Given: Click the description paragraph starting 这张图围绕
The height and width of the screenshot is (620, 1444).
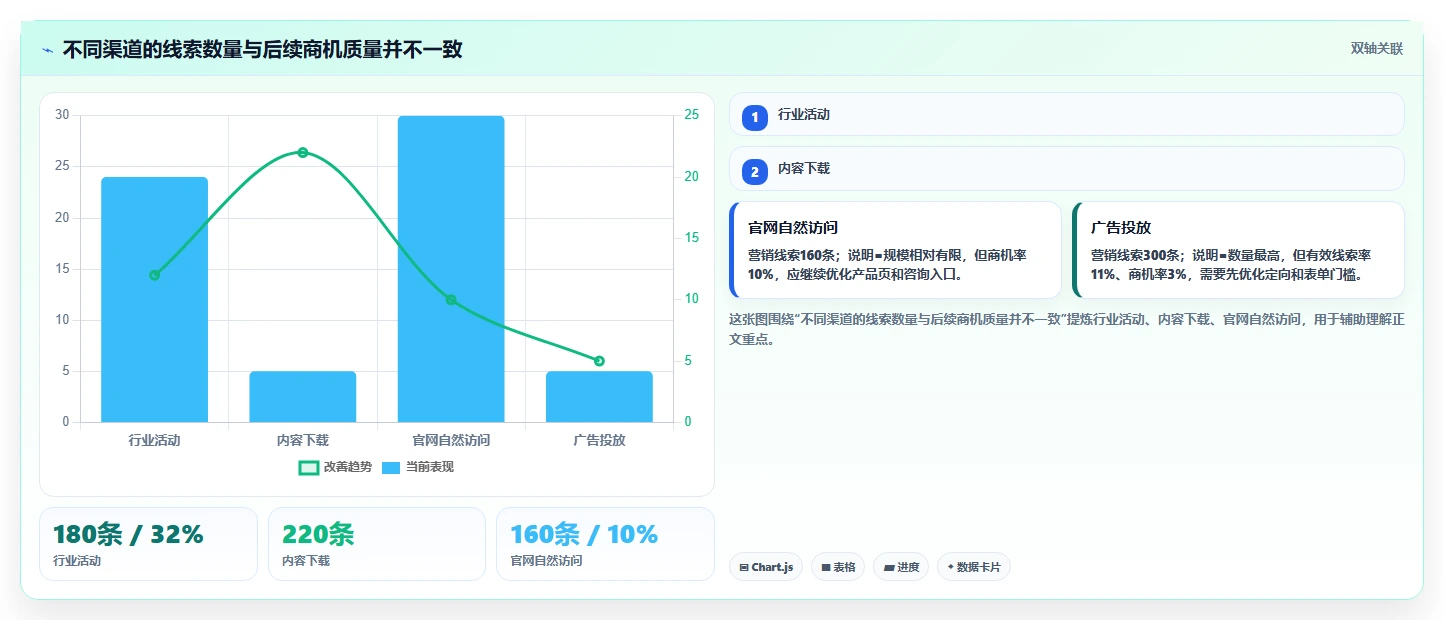Looking at the screenshot, I should [x=1067, y=329].
